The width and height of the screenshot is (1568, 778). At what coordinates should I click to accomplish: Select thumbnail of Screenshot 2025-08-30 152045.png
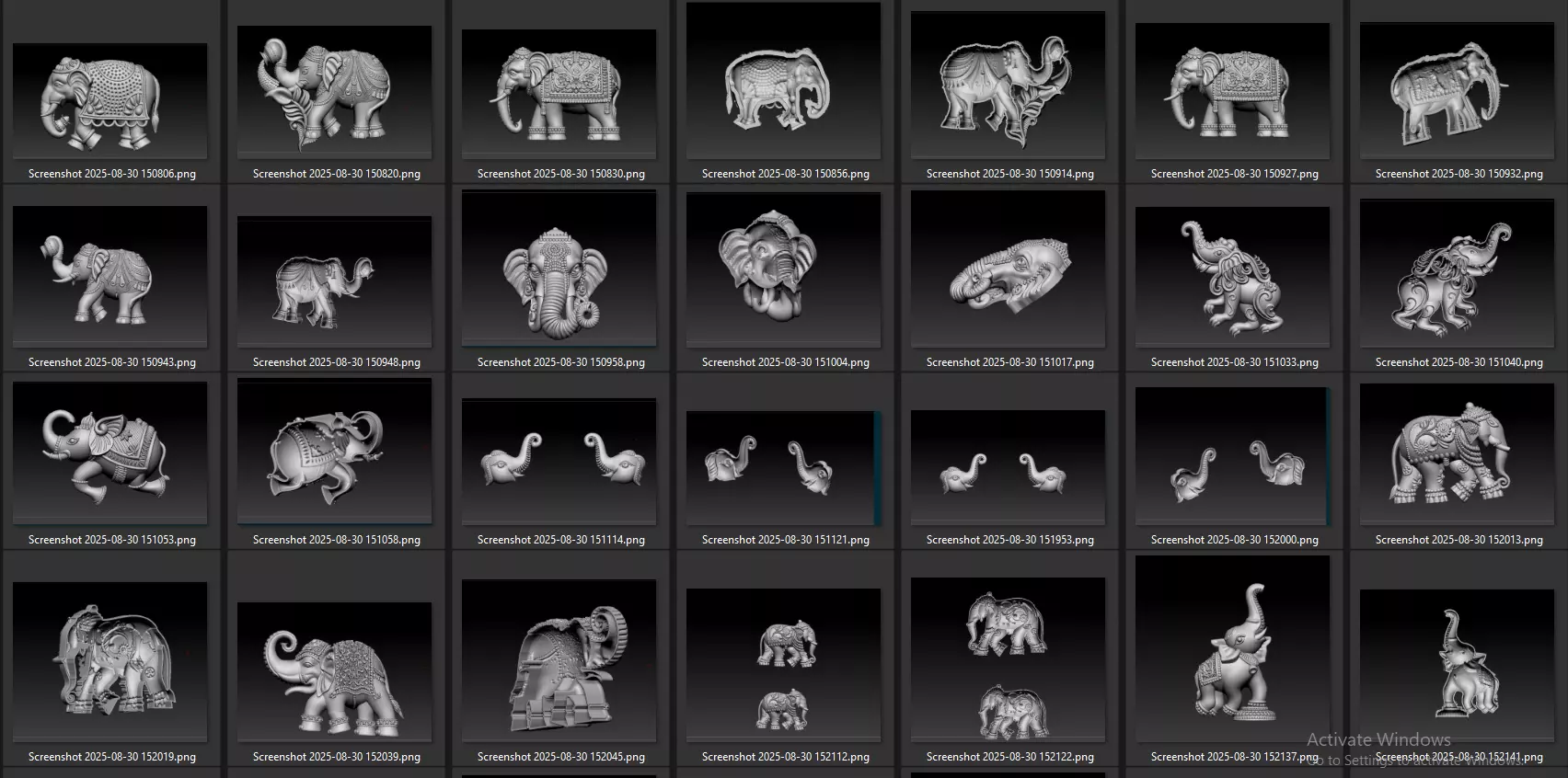(x=559, y=660)
